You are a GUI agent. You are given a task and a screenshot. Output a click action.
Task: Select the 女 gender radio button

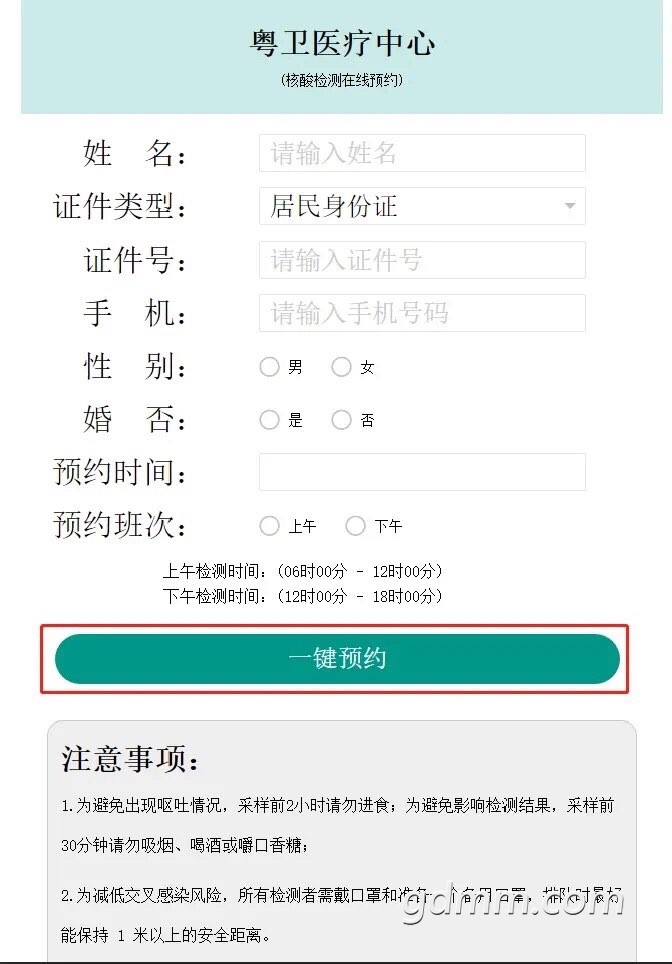pos(341,367)
